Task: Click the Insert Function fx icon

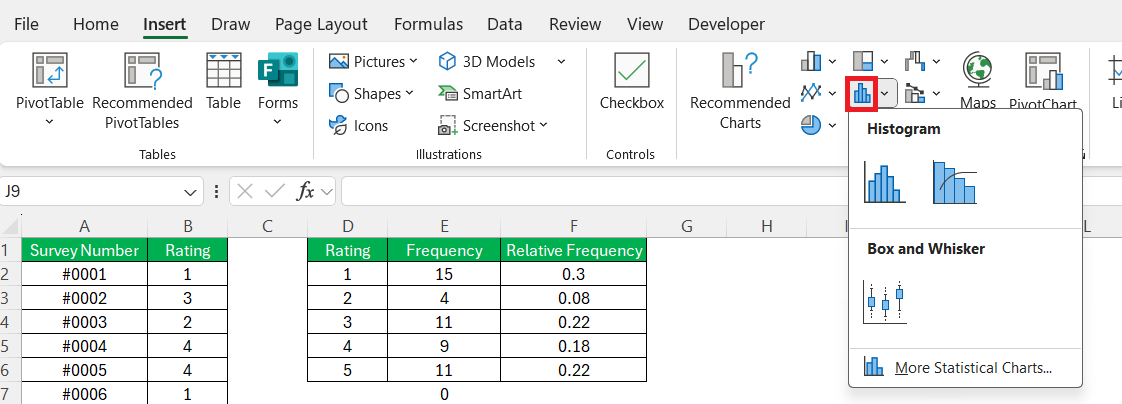Action: click(x=306, y=191)
